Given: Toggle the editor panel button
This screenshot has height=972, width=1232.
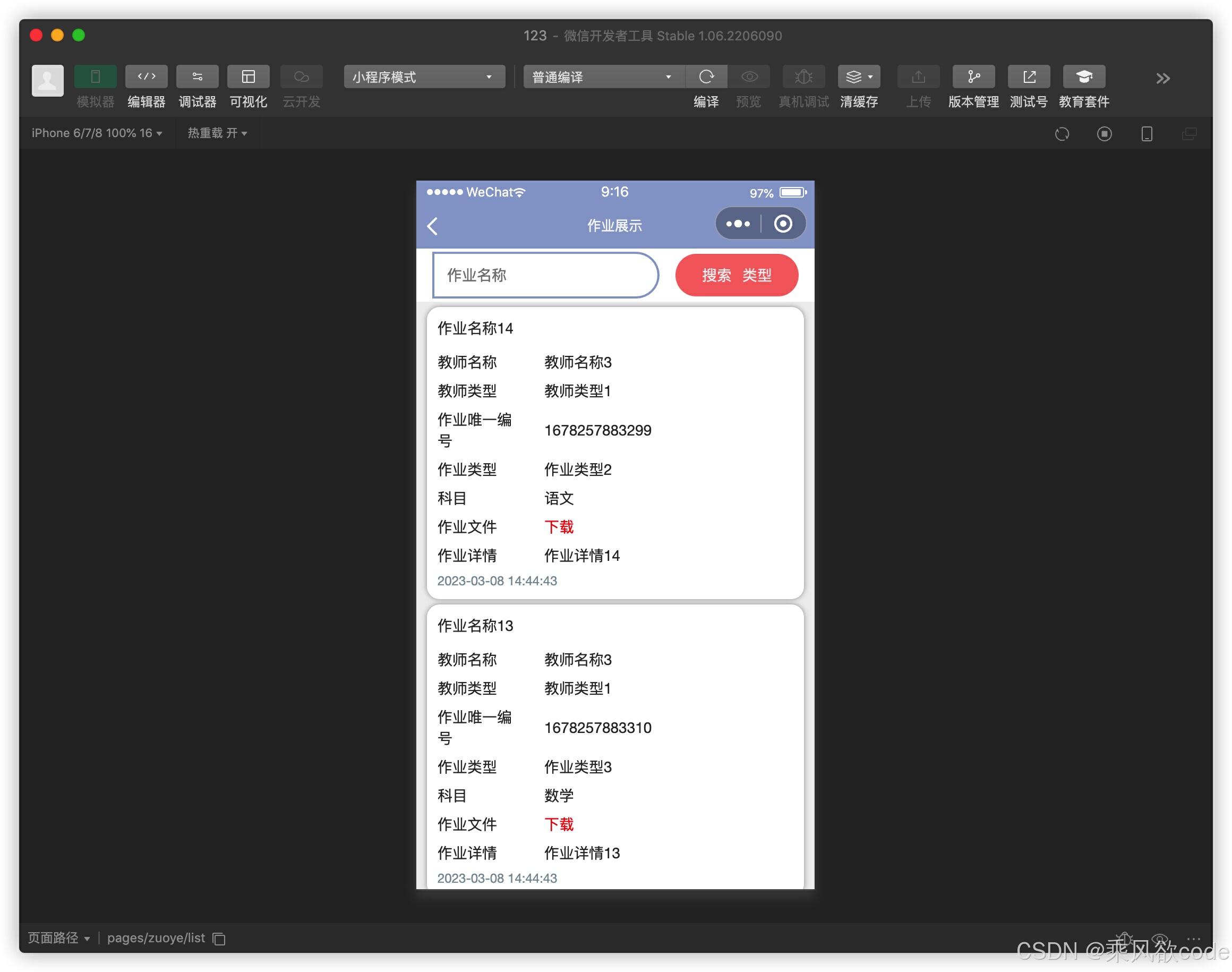Looking at the screenshot, I should [146, 77].
